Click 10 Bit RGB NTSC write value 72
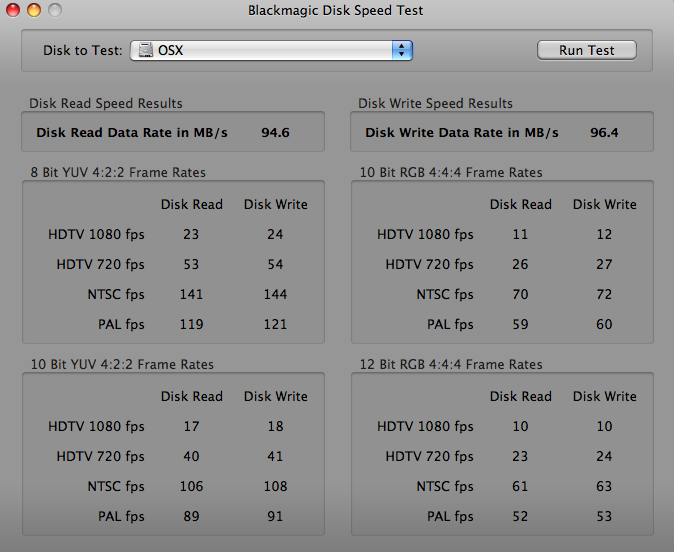Image resolution: width=674 pixels, height=552 pixels. 604,294
